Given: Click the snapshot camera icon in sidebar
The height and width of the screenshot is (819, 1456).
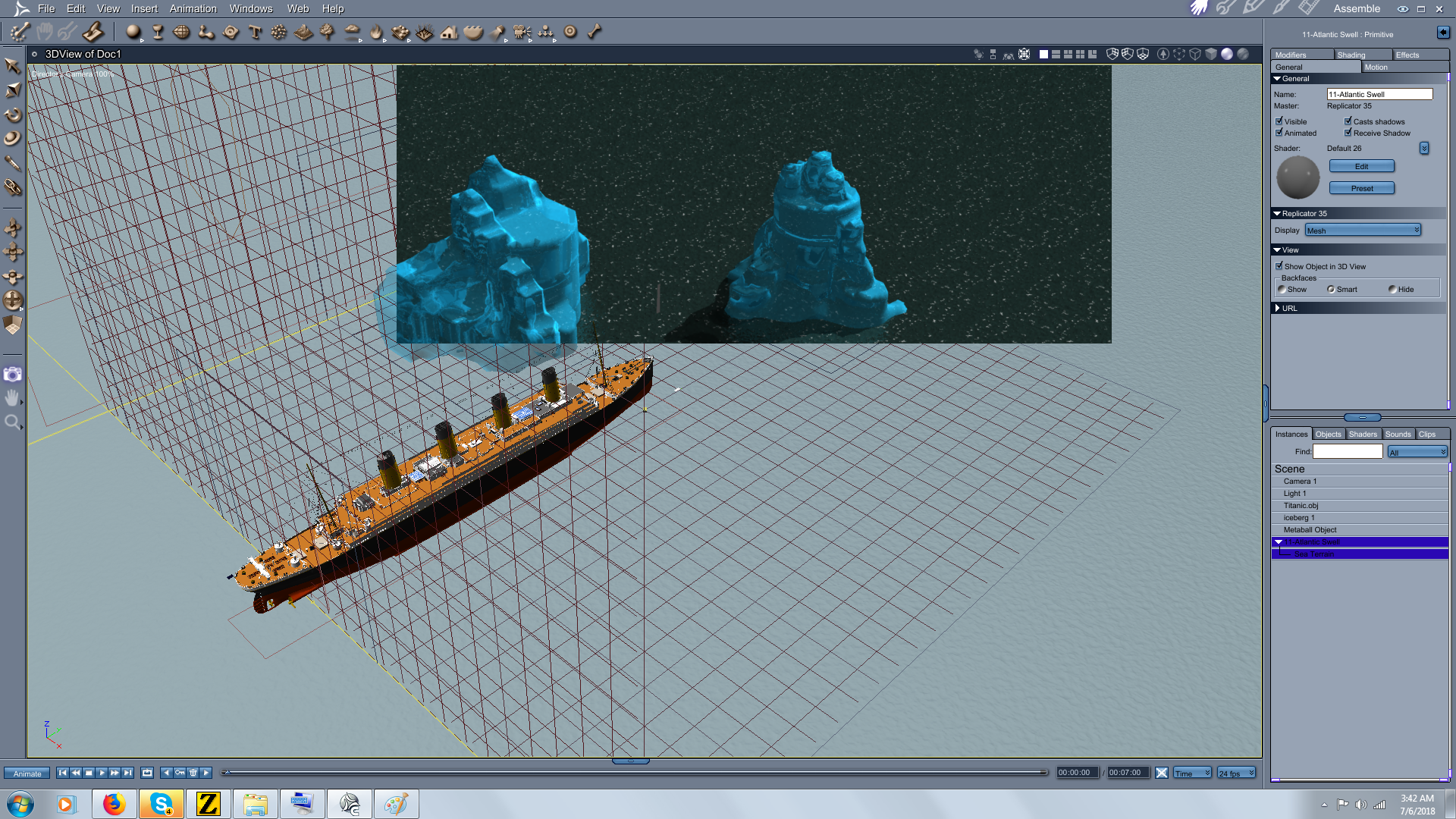Looking at the screenshot, I should pyautogui.click(x=12, y=375).
